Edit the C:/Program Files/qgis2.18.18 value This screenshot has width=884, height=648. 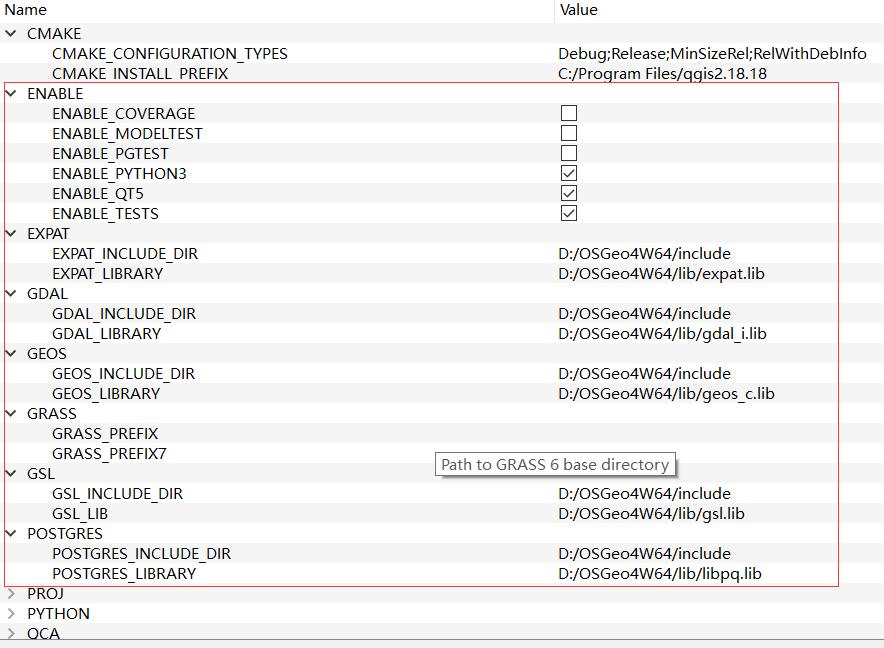coord(662,73)
